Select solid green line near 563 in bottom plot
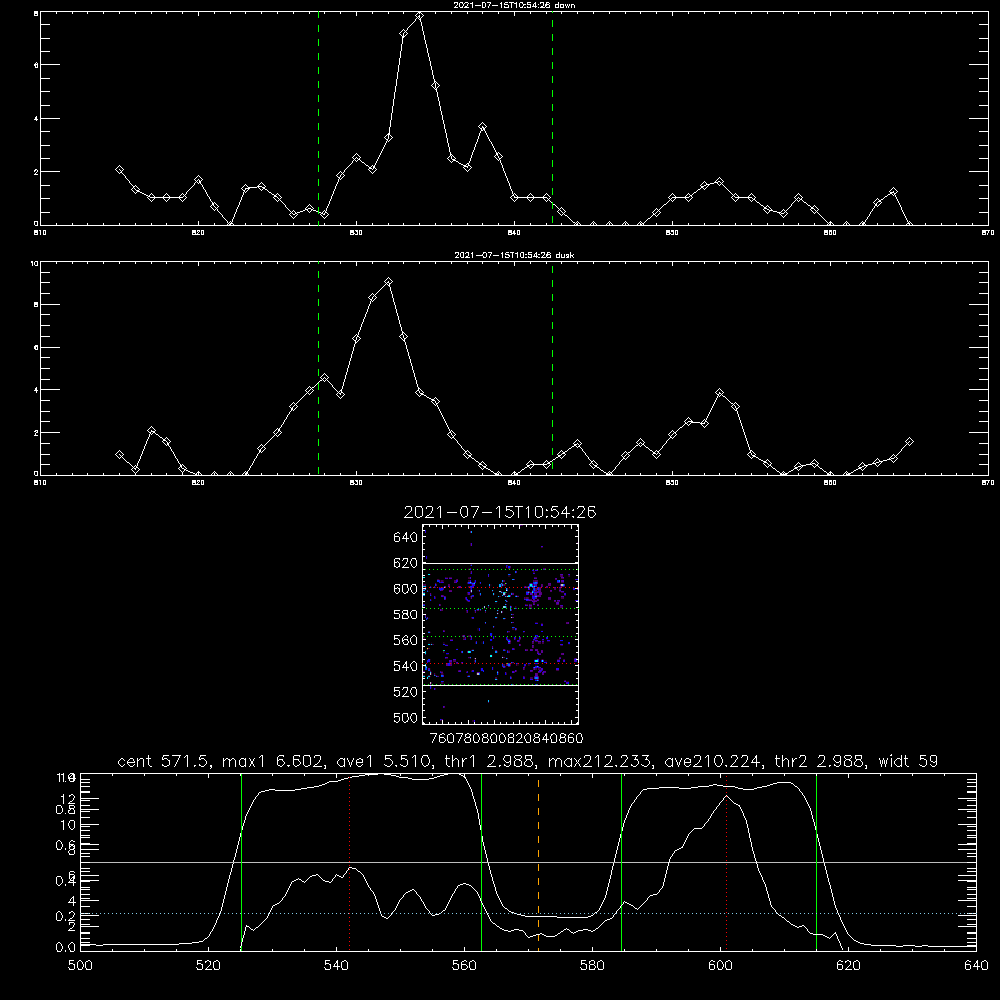Image resolution: width=1000 pixels, height=1000 pixels. [481, 862]
